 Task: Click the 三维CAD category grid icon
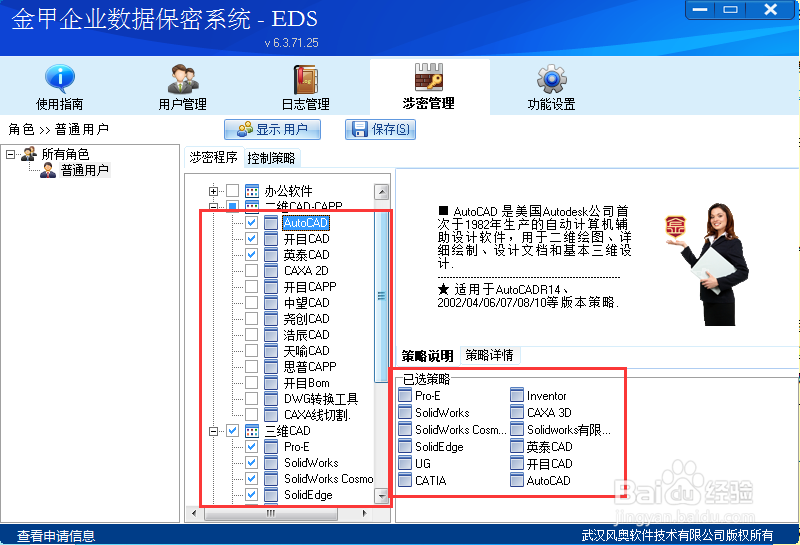pos(252,431)
